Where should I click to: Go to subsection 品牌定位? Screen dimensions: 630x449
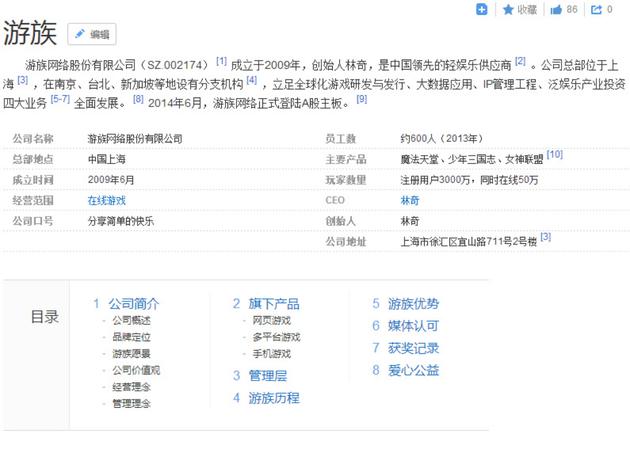point(131,337)
